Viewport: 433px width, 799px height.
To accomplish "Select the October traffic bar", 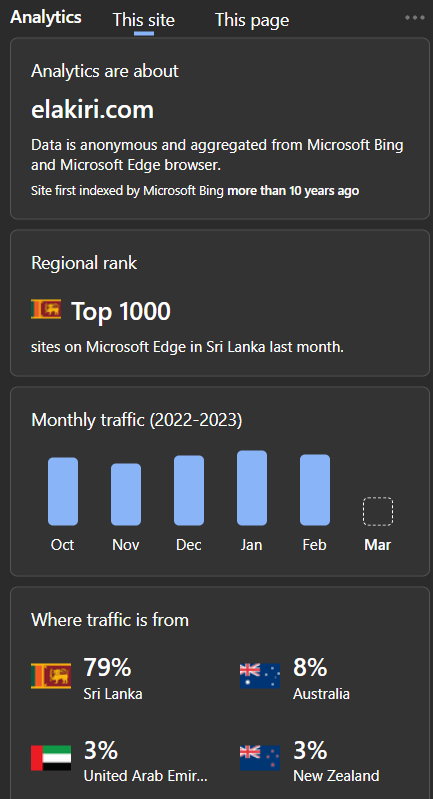I will 63,491.
